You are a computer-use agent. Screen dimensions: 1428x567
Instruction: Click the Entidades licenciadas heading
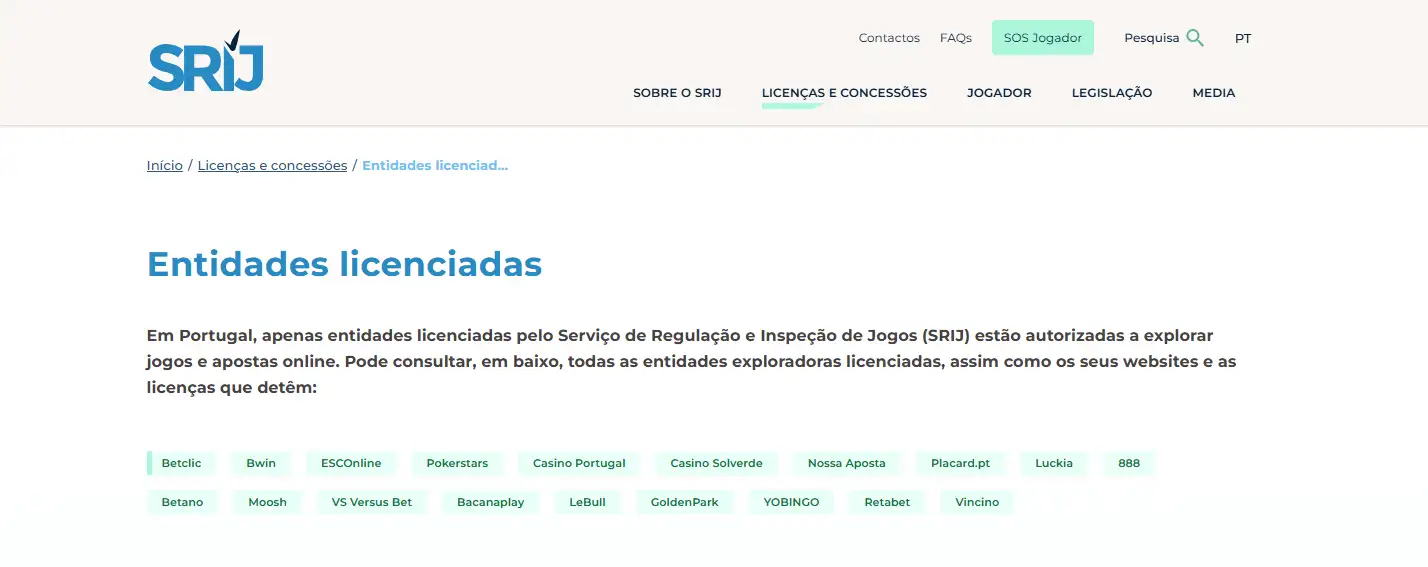(344, 264)
